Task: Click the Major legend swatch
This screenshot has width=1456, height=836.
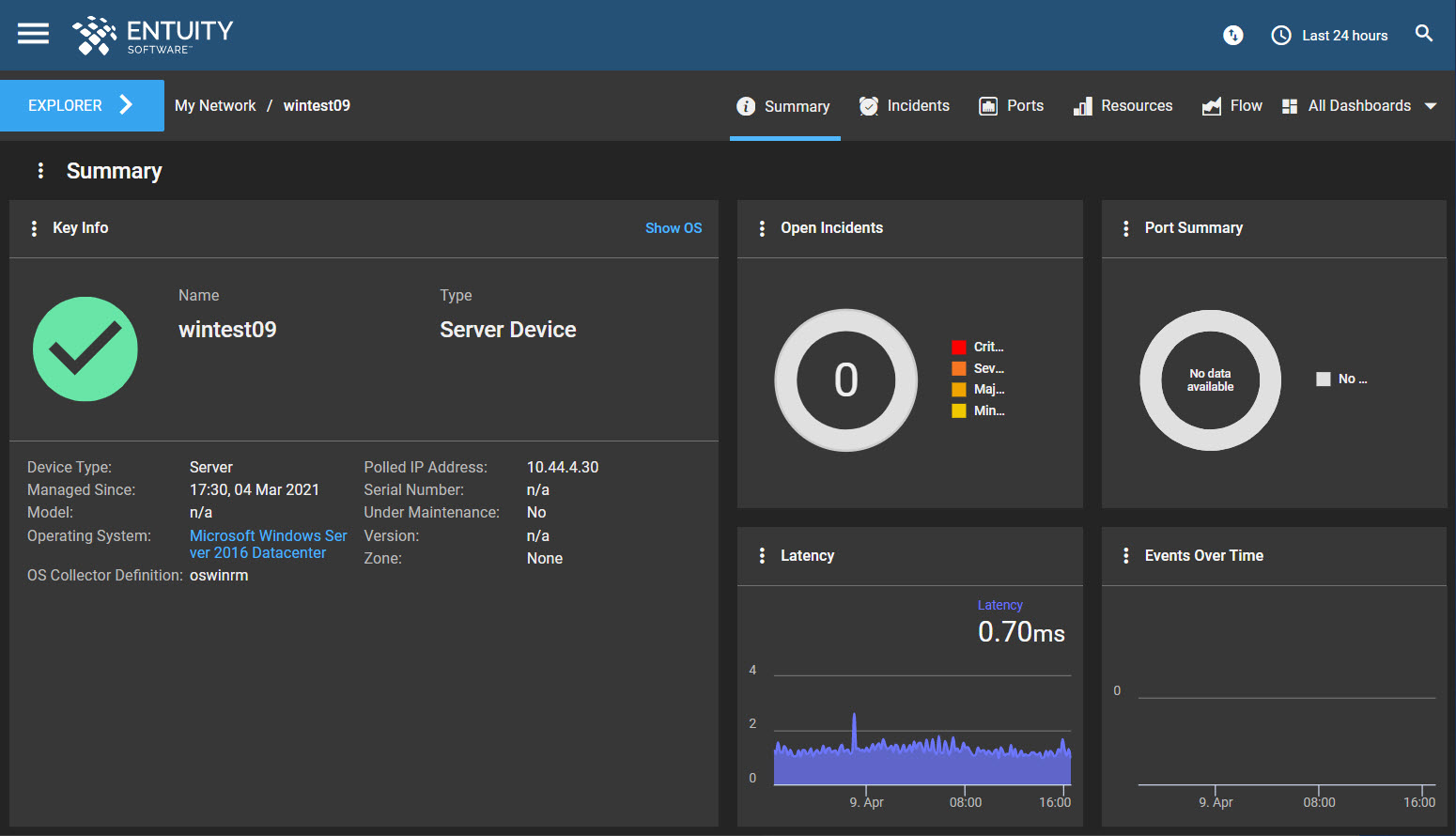Action: pos(959,390)
